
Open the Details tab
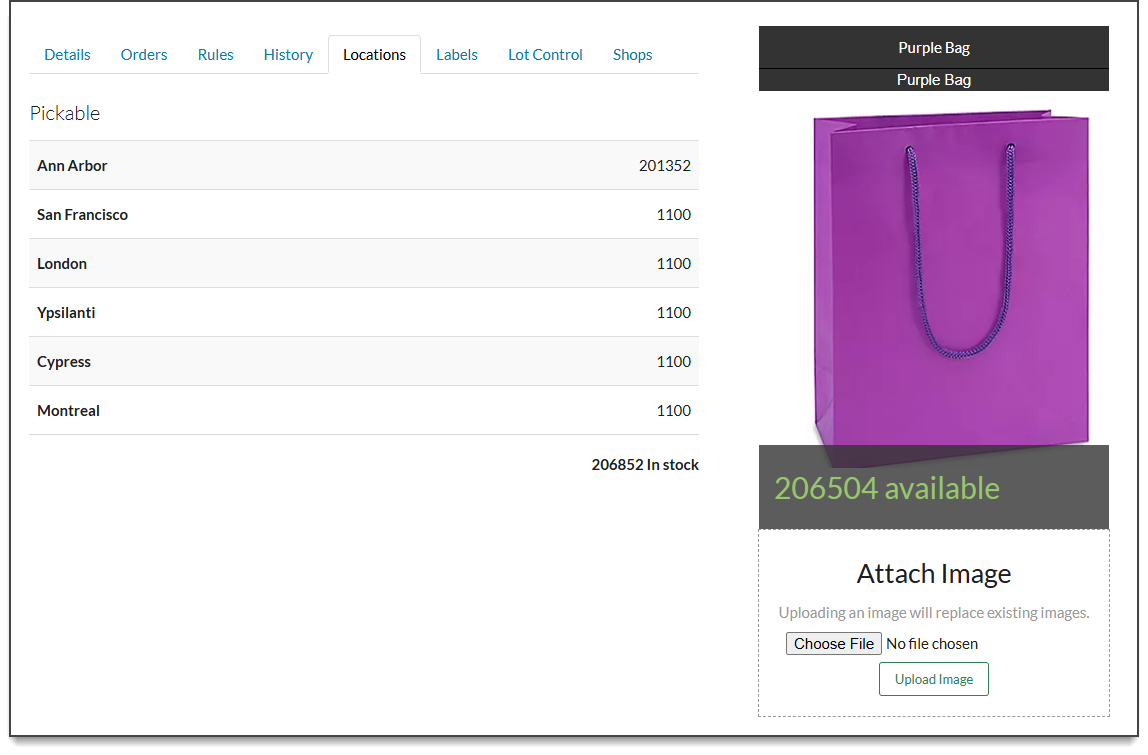[67, 55]
